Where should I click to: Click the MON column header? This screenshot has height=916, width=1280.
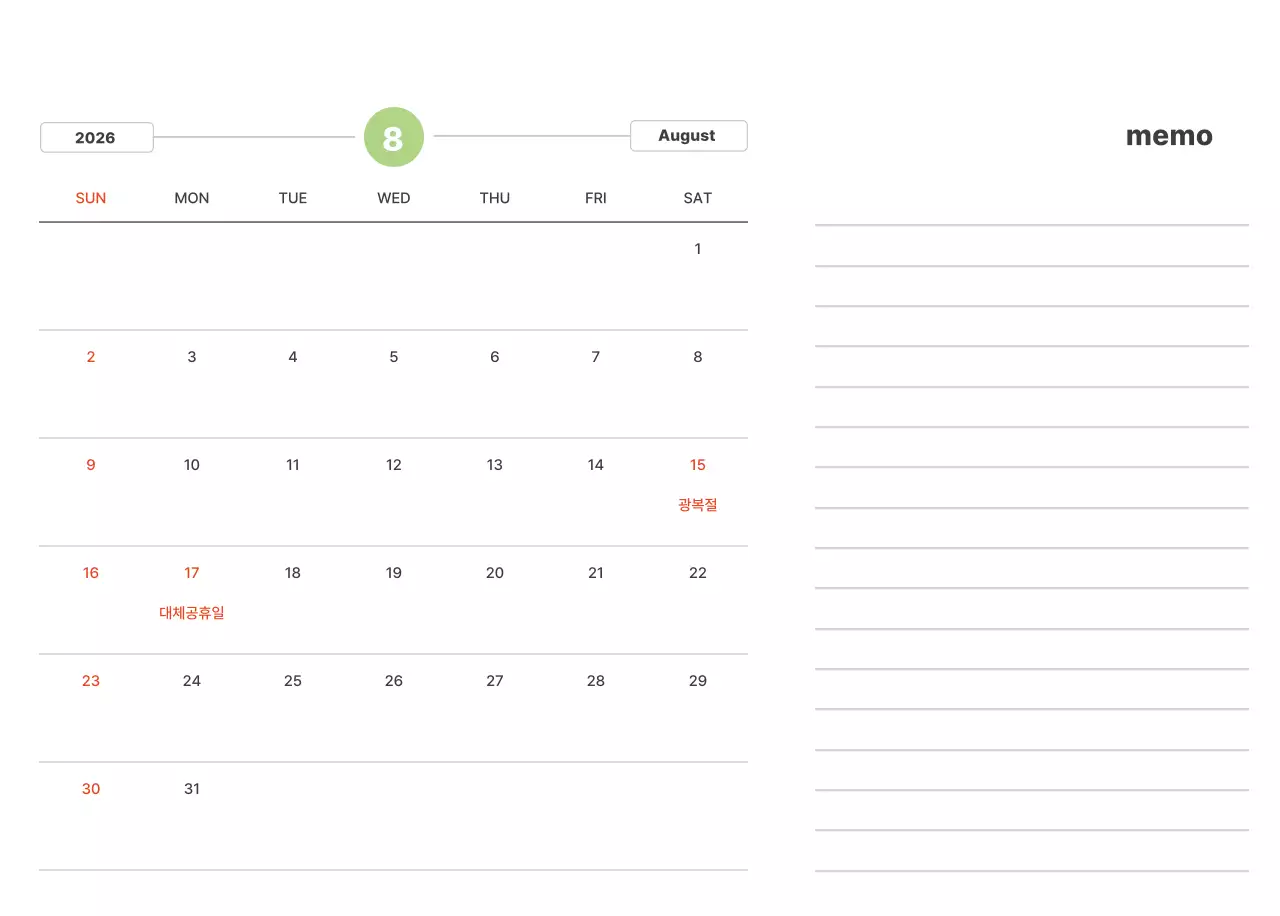coord(192,198)
